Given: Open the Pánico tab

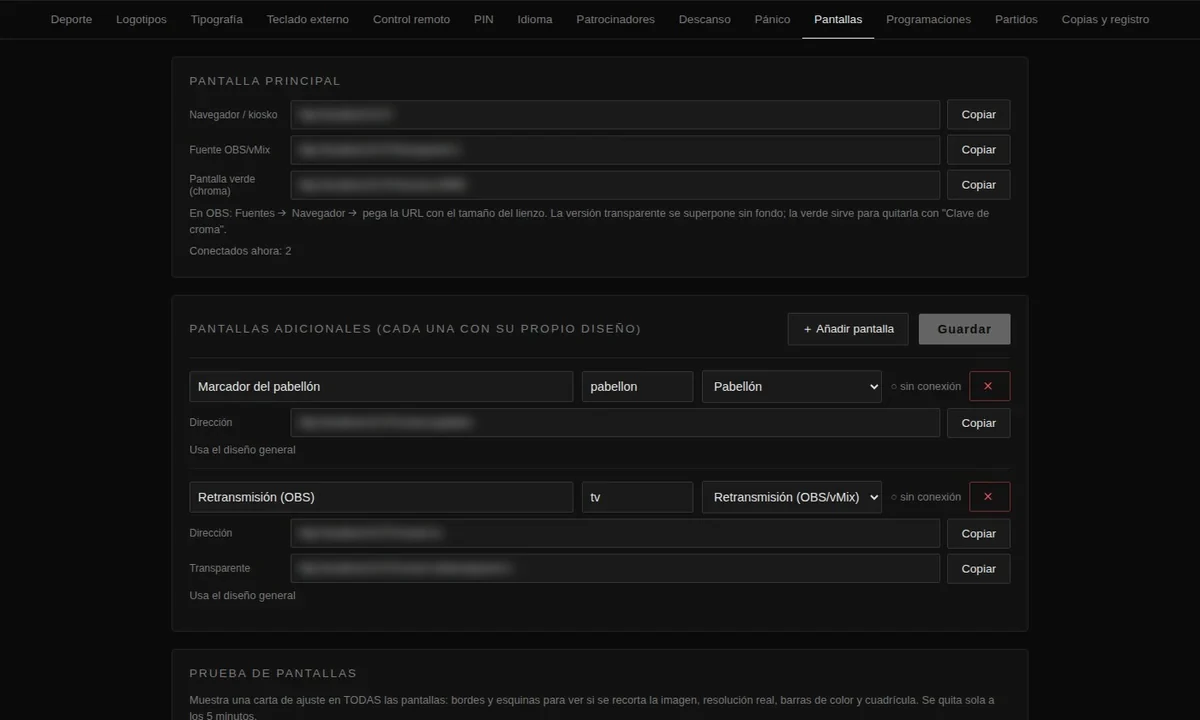Looking at the screenshot, I should [x=772, y=19].
